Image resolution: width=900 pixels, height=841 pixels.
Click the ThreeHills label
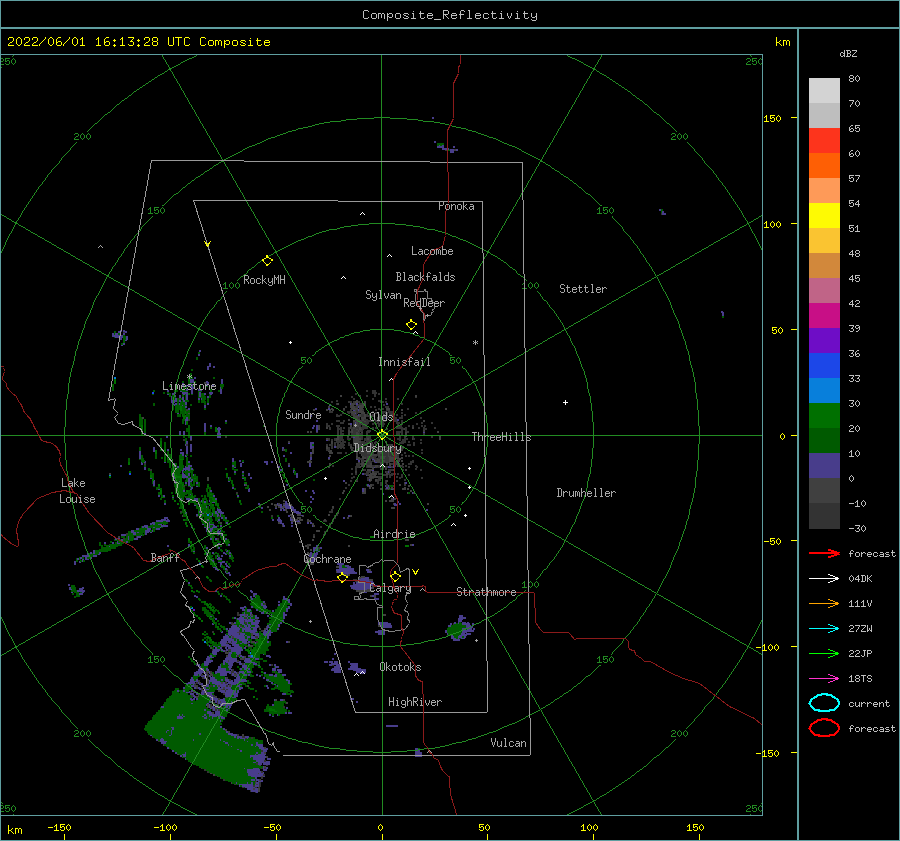click(x=501, y=437)
